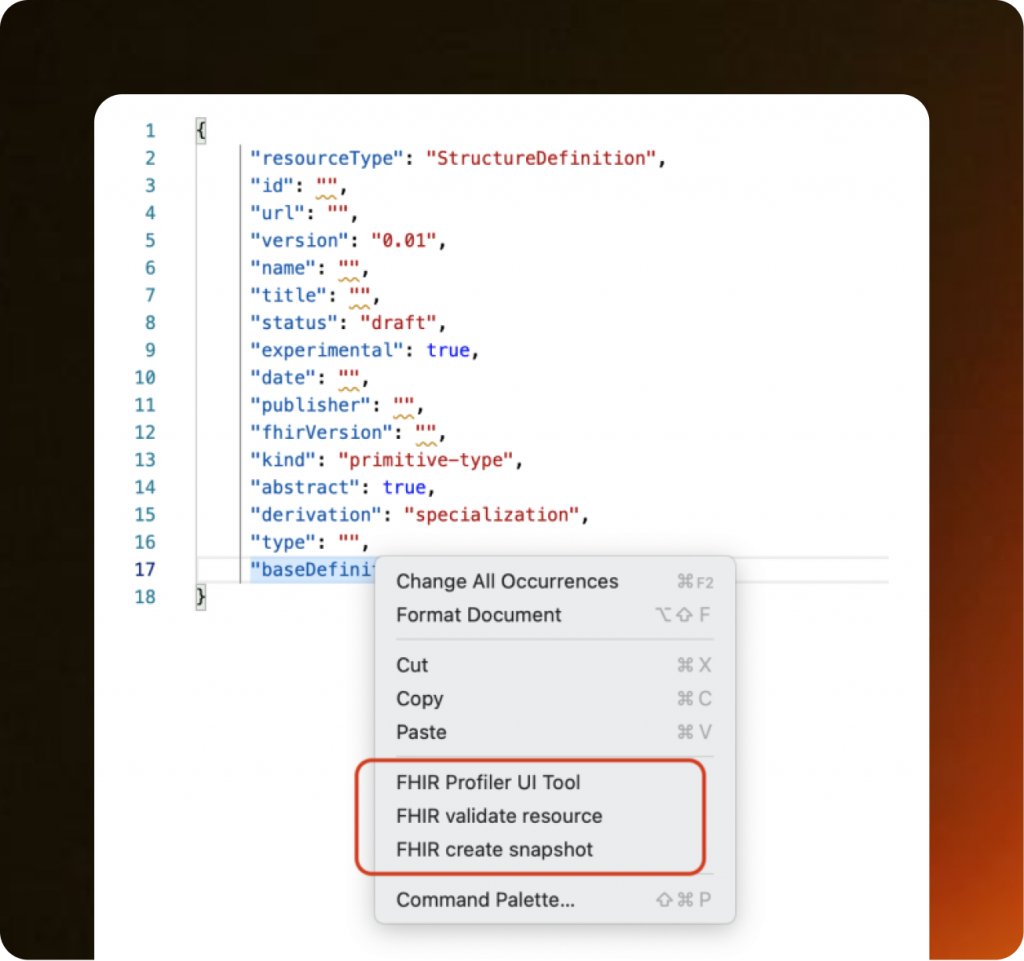Open the Command Palette entry
1024x961 pixels.
tap(485, 899)
